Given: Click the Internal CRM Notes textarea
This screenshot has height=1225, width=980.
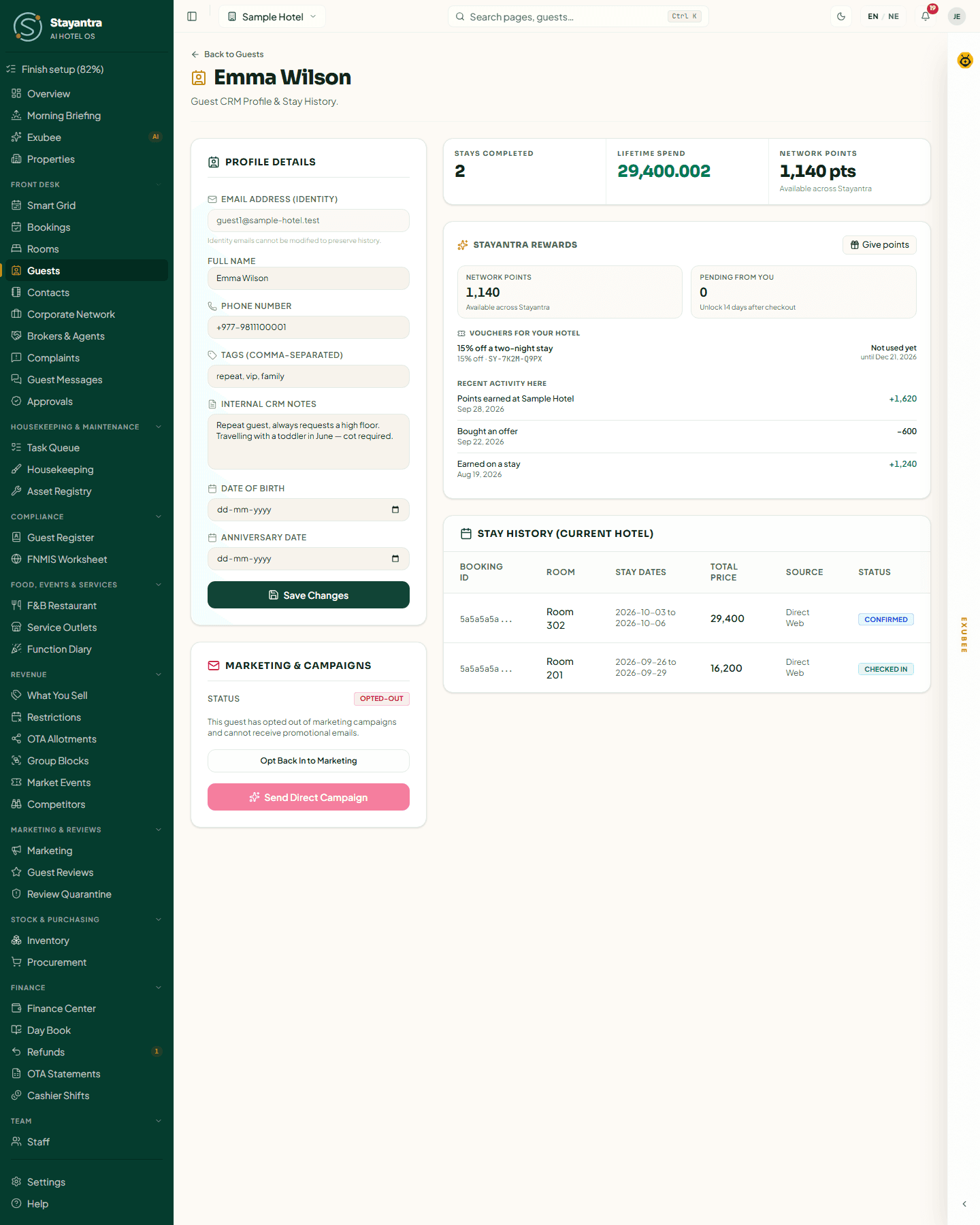Looking at the screenshot, I should coord(308,442).
